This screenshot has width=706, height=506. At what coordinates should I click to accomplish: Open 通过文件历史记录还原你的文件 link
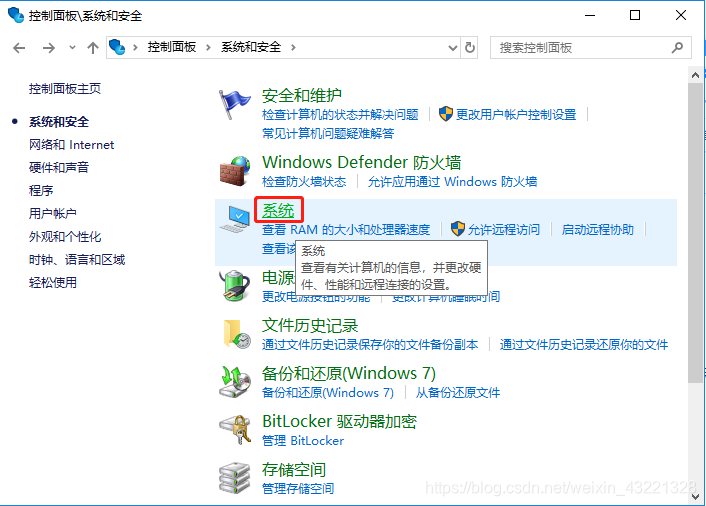point(584,344)
